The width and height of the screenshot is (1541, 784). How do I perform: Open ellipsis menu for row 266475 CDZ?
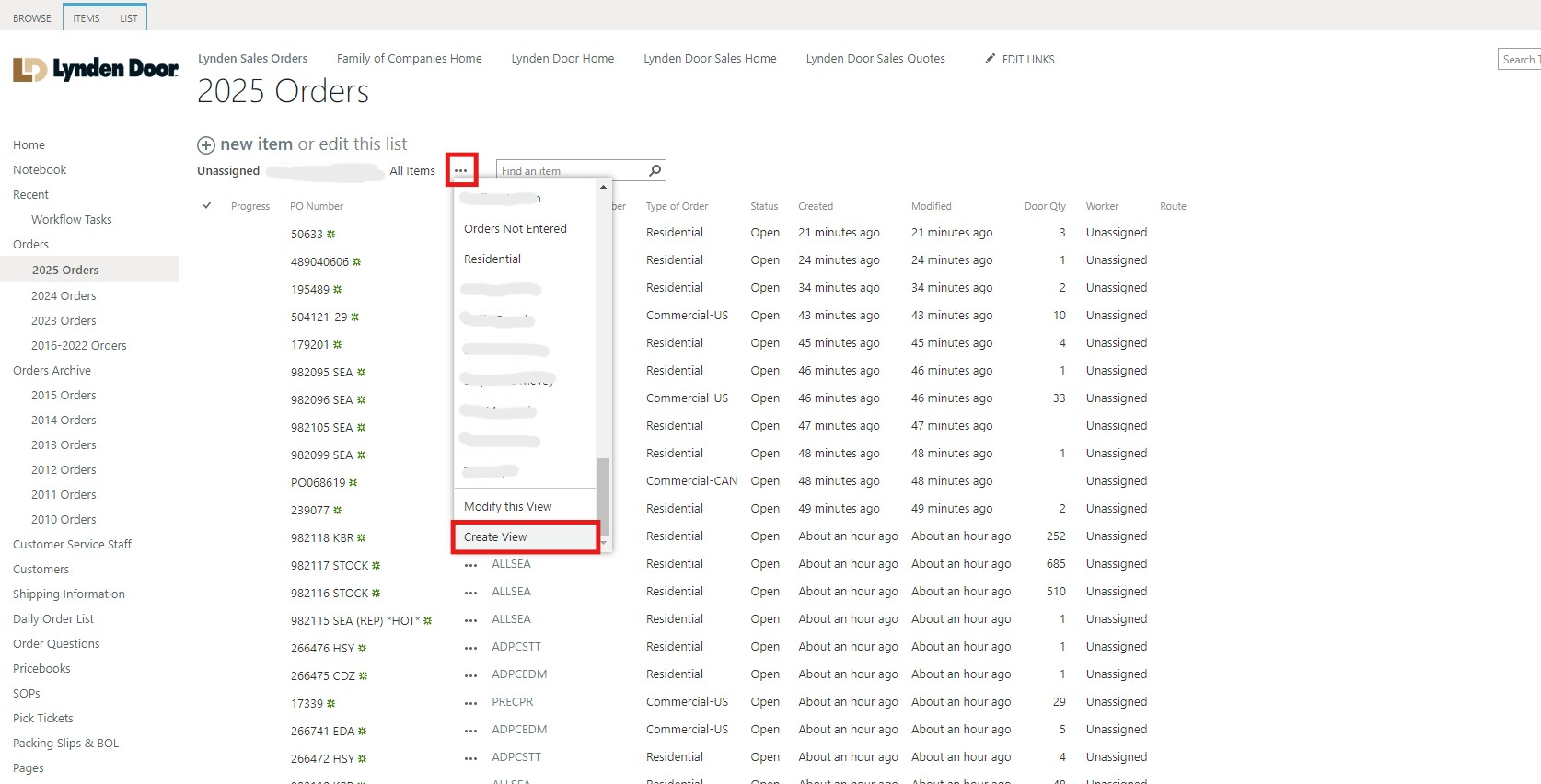point(470,675)
